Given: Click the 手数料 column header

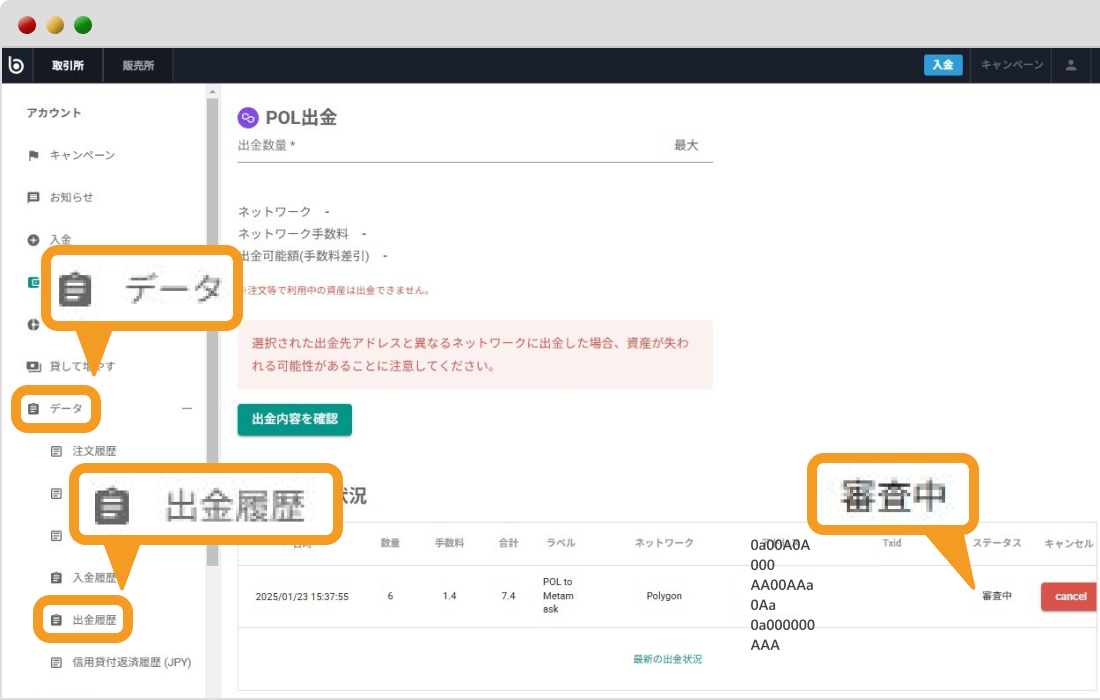Looking at the screenshot, I should (449, 543).
